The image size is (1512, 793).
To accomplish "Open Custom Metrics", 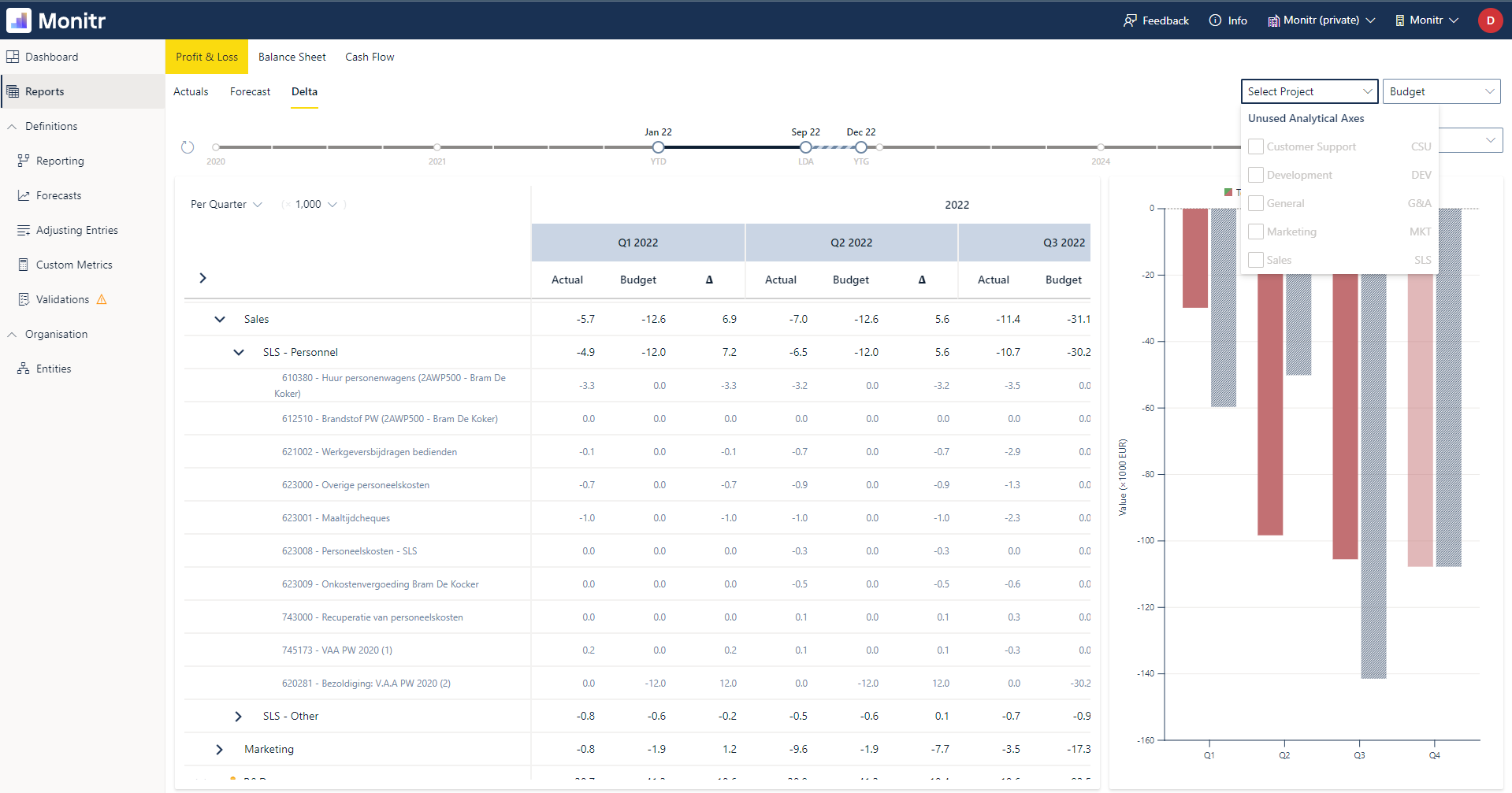I will (x=73, y=264).
